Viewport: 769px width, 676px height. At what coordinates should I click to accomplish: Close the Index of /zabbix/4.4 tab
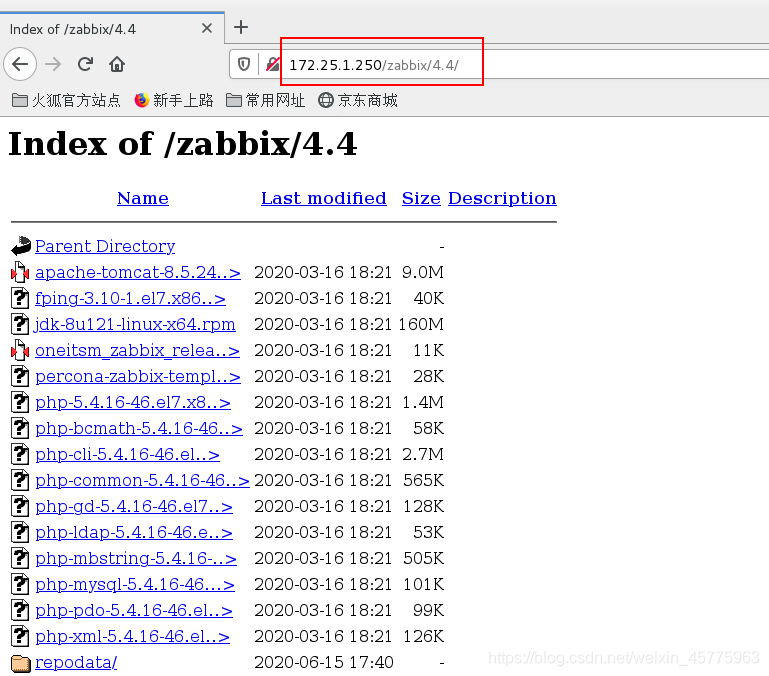coord(207,28)
